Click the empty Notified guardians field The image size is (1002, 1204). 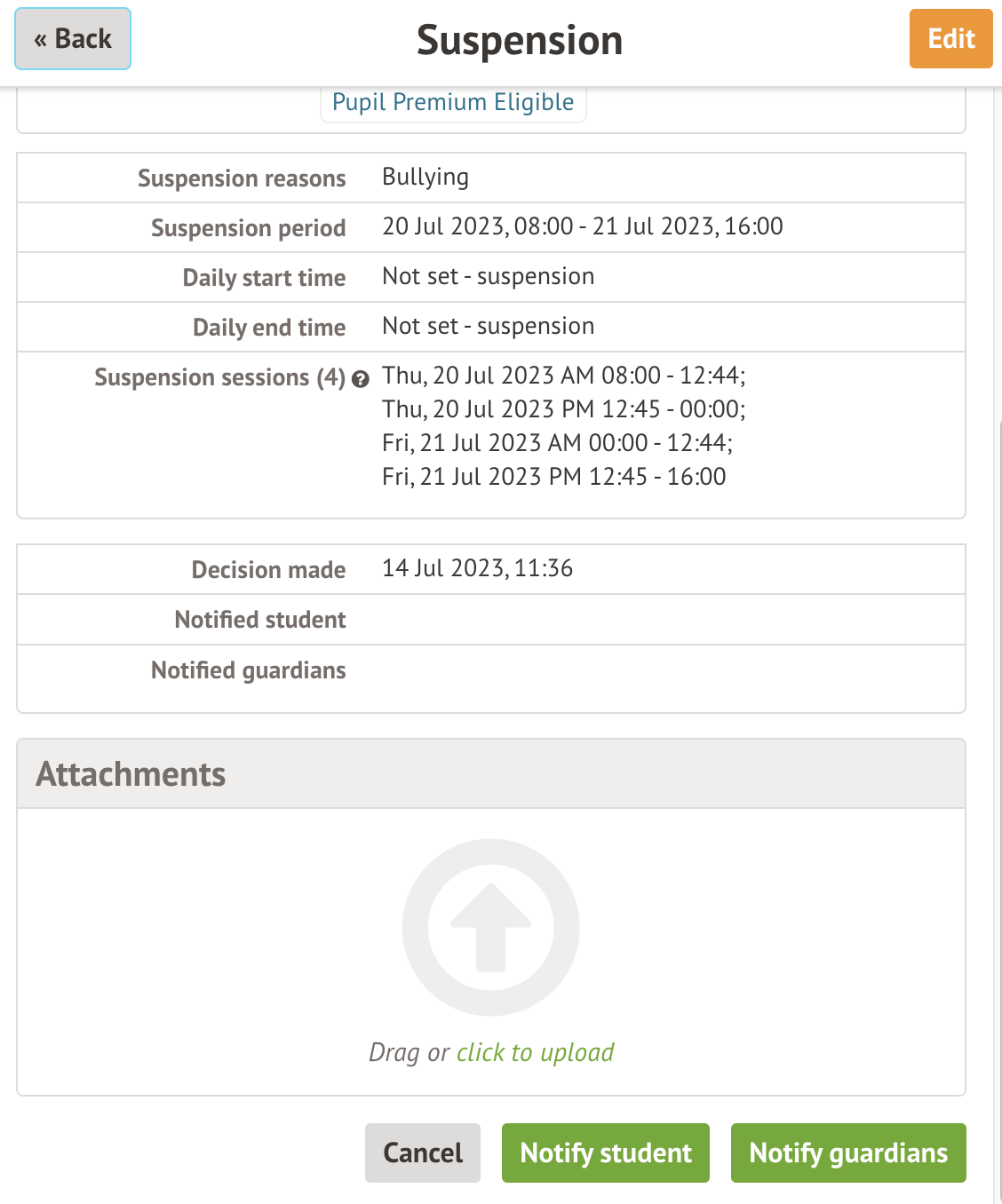pos(622,670)
